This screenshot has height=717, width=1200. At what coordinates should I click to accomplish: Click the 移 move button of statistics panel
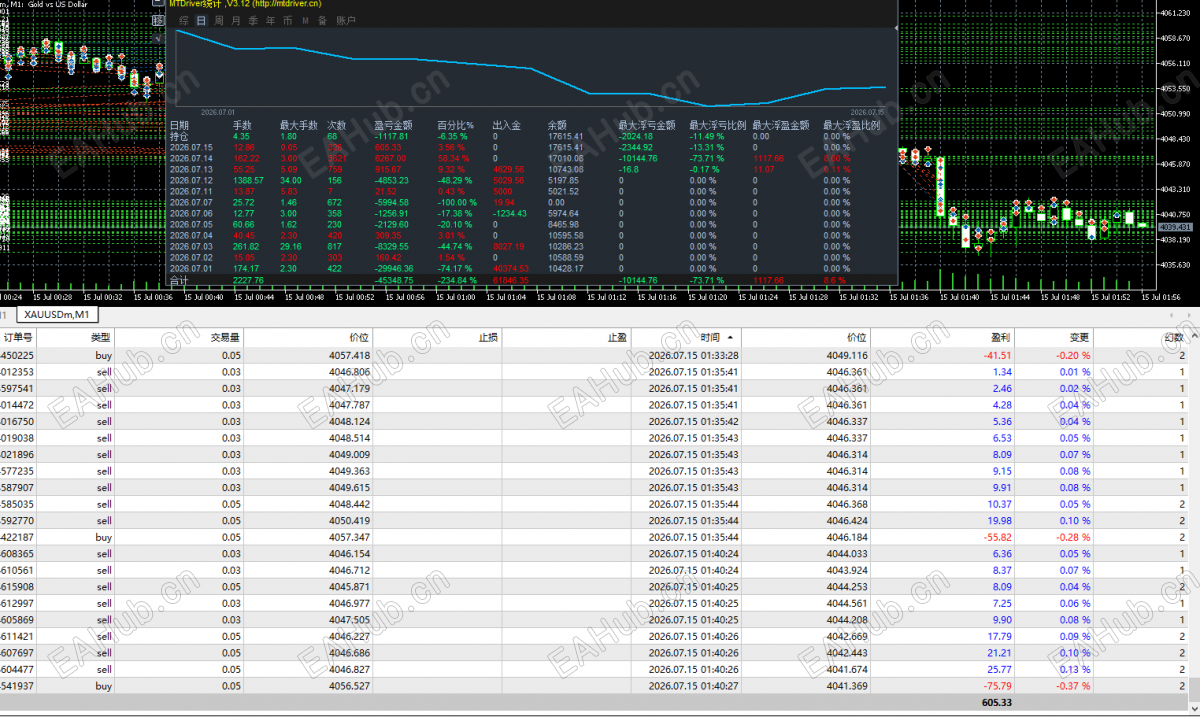158,20
